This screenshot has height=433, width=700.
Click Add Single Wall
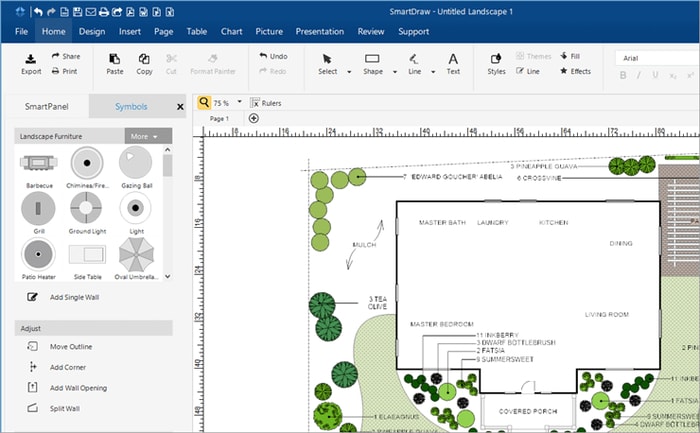click(x=74, y=297)
